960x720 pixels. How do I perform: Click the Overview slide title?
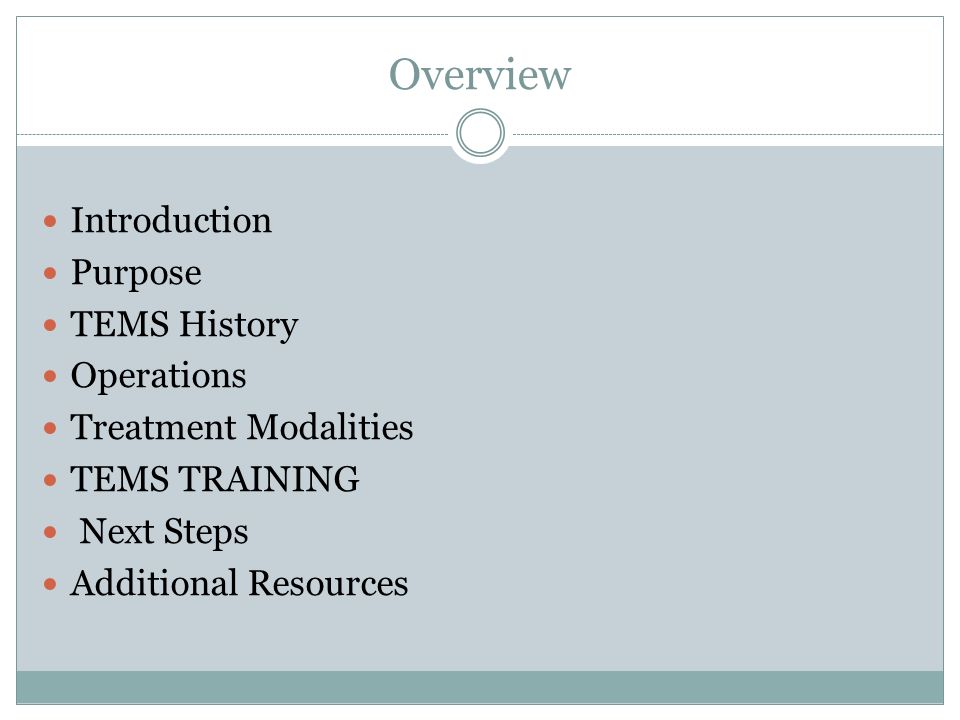[480, 75]
